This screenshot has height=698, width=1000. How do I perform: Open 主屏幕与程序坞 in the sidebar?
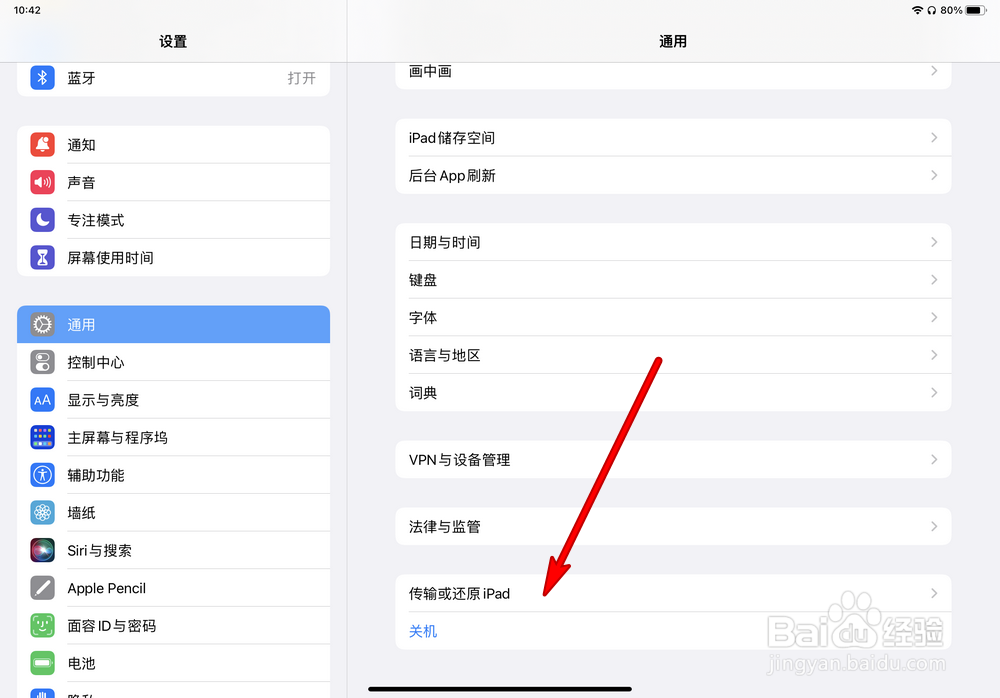pos(173,438)
